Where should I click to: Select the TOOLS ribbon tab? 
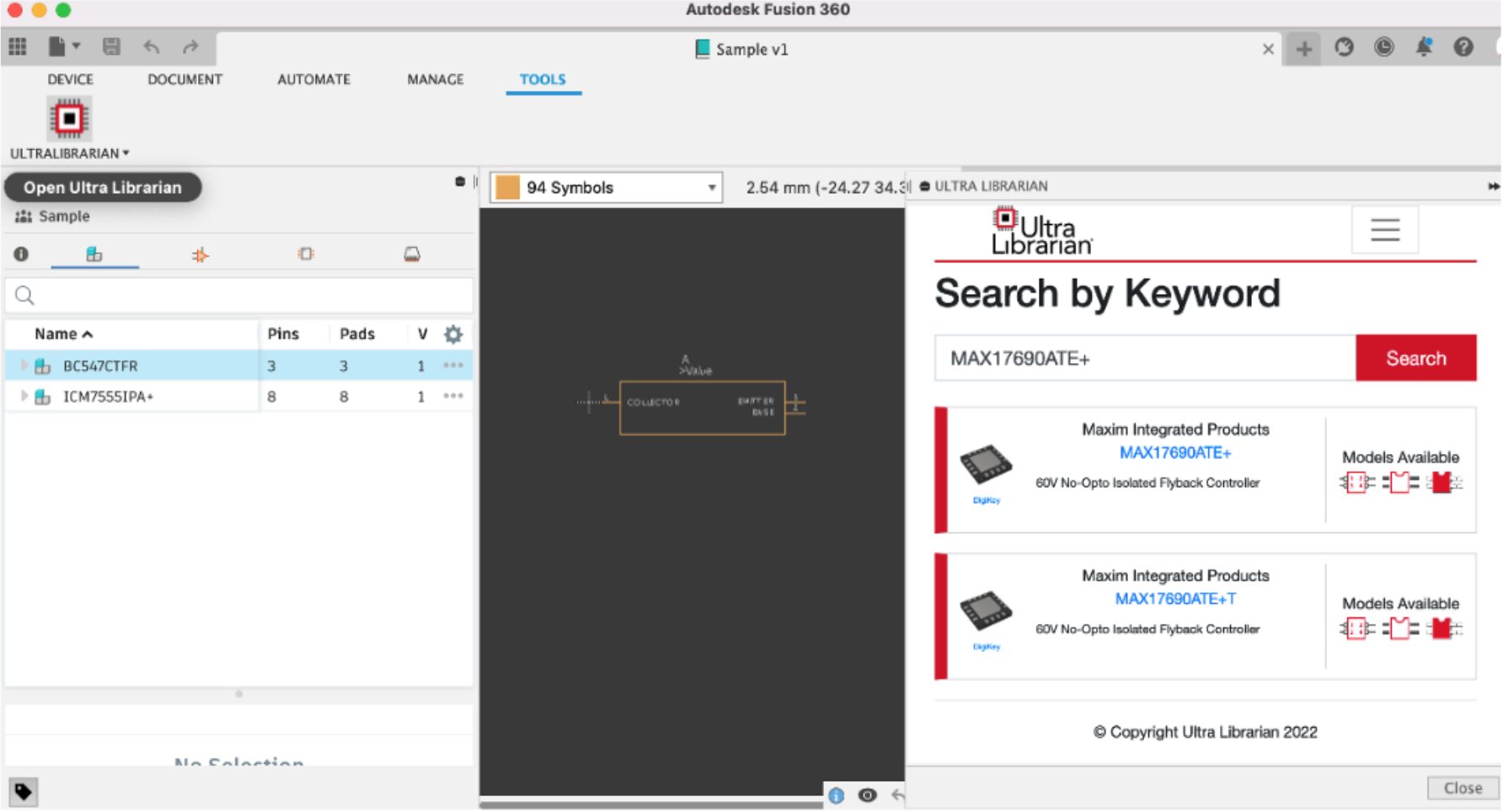[543, 79]
